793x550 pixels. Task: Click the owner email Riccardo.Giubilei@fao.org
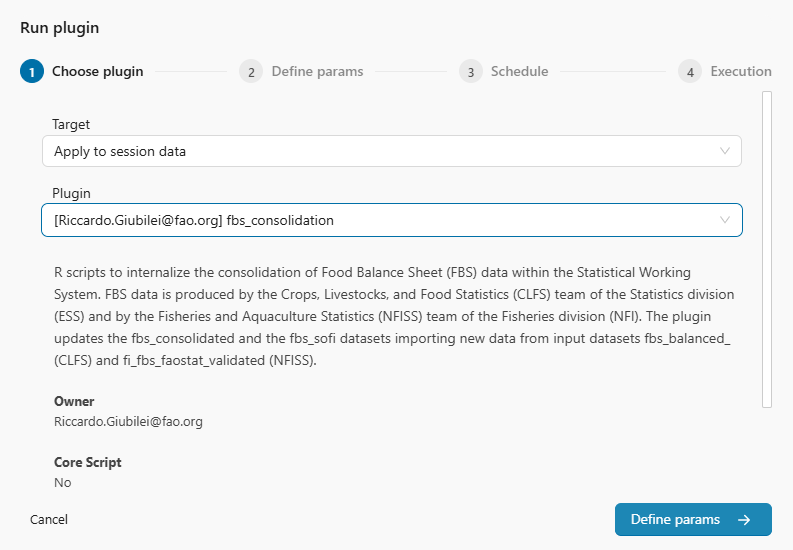[x=128, y=422]
